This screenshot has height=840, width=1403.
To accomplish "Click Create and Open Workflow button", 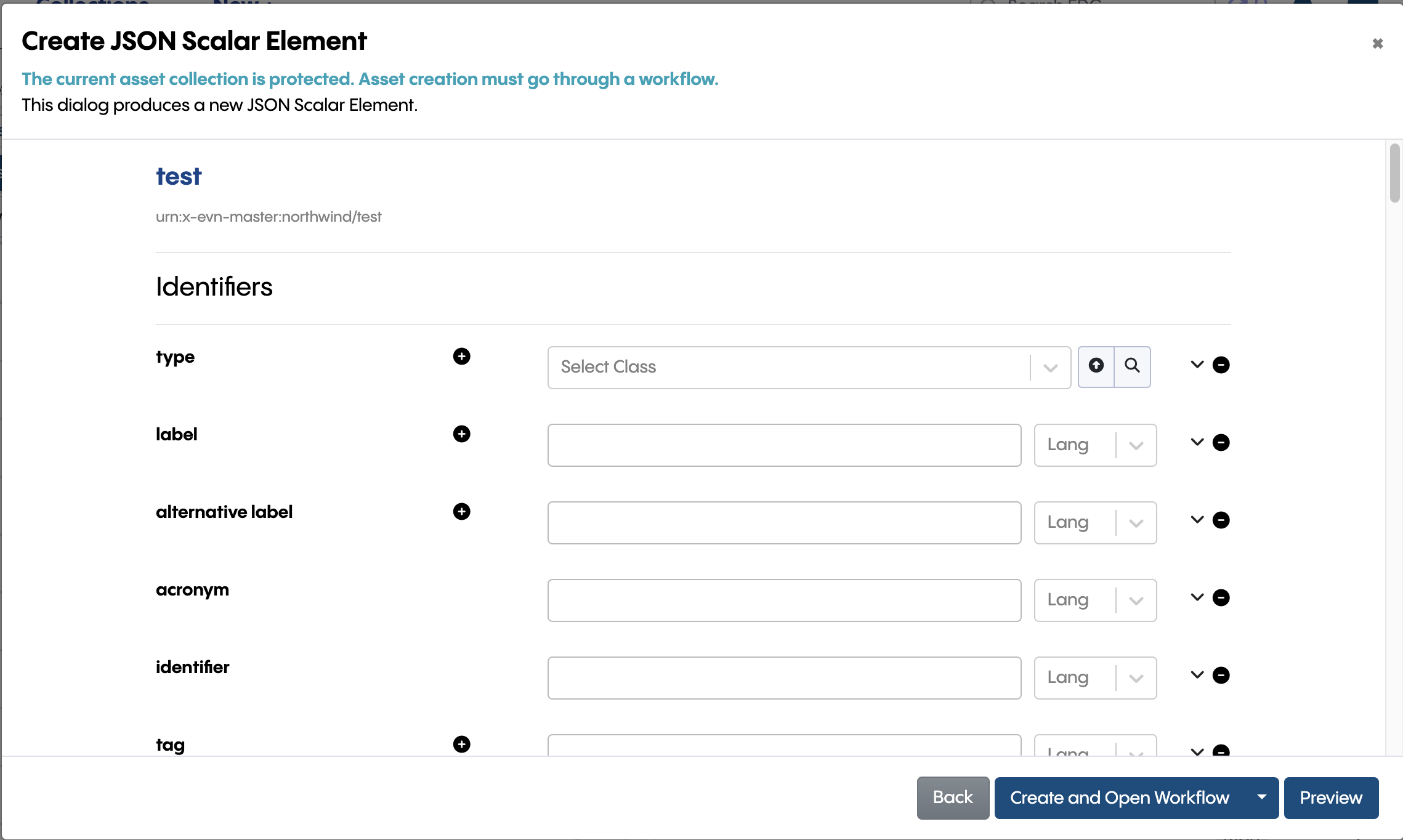I will point(1120,798).
